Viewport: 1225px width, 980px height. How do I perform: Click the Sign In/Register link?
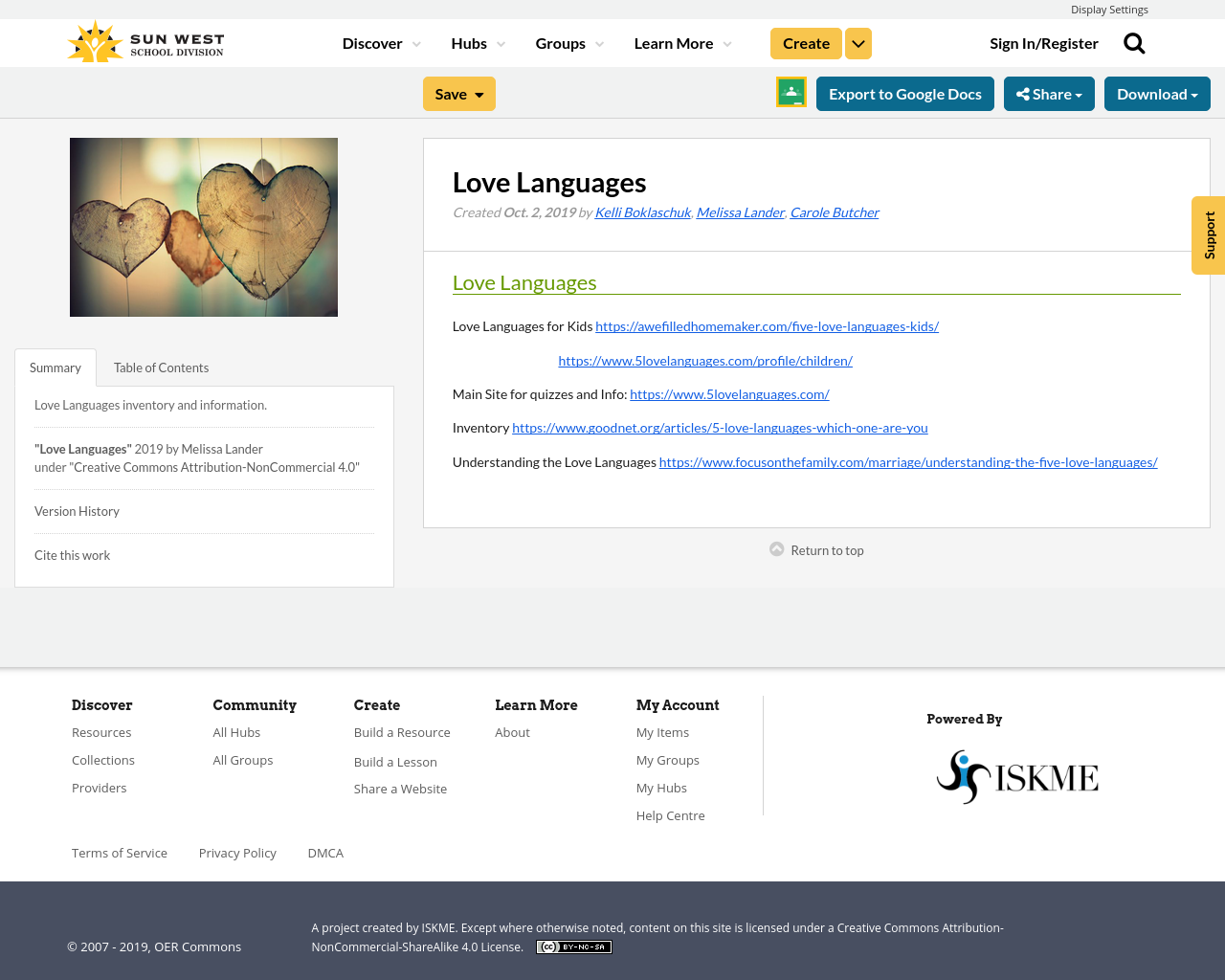coord(1043,42)
